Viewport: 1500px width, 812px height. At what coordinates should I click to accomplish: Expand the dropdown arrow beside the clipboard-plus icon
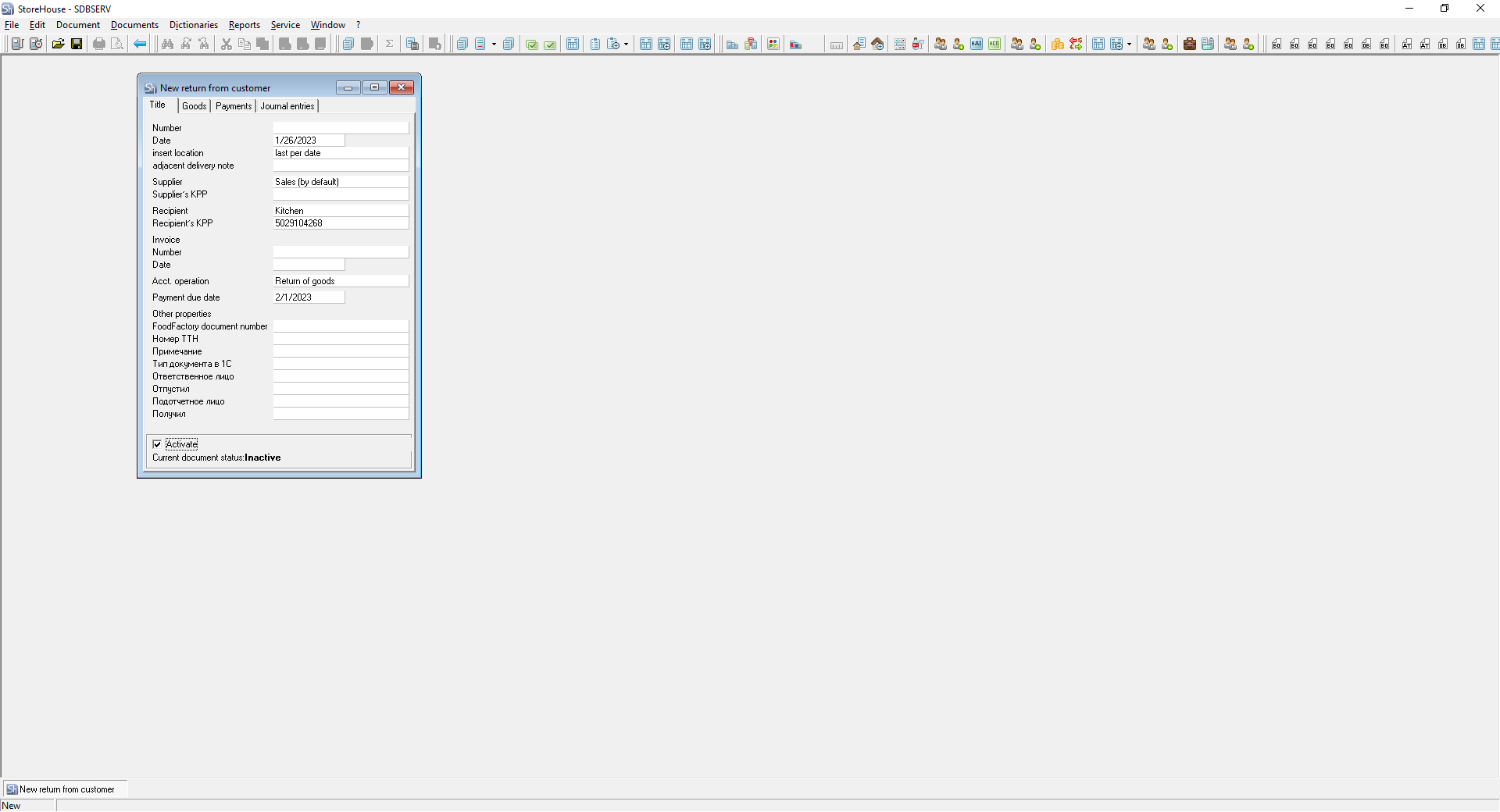point(626,45)
